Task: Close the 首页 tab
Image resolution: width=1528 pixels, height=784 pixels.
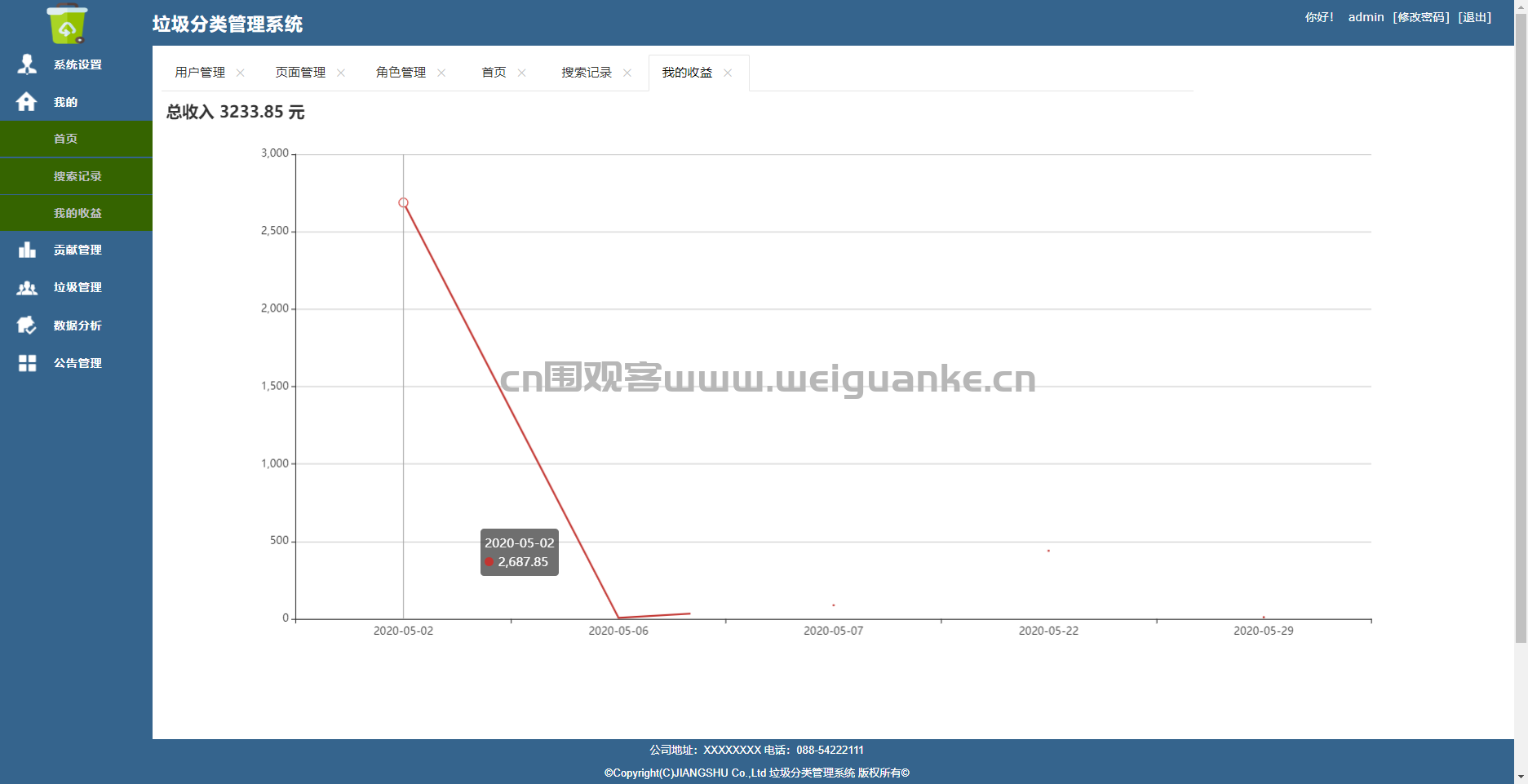Action: tap(522, 73)
